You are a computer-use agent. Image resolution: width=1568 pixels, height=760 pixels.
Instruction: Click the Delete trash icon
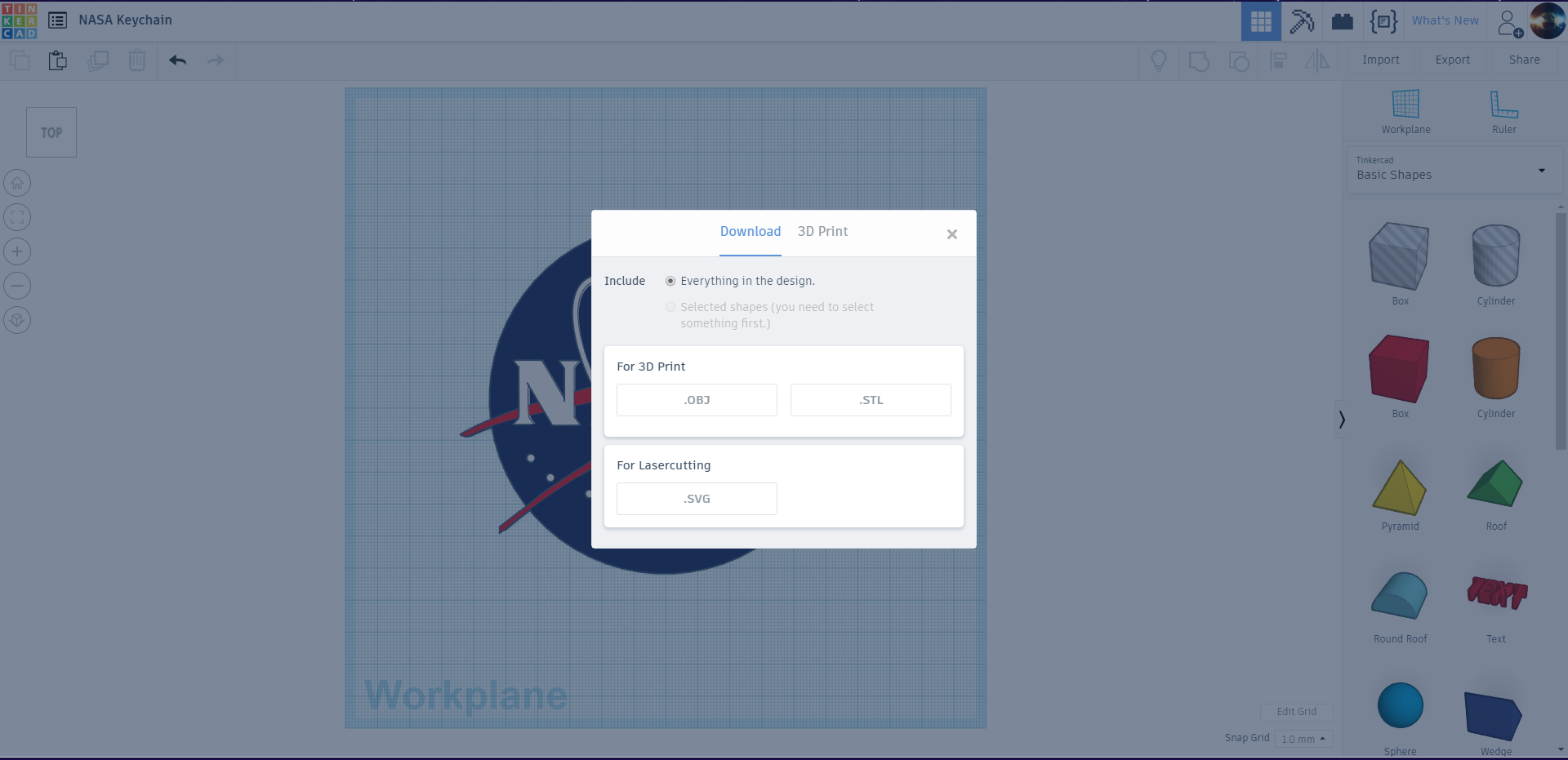click(137, 60)
